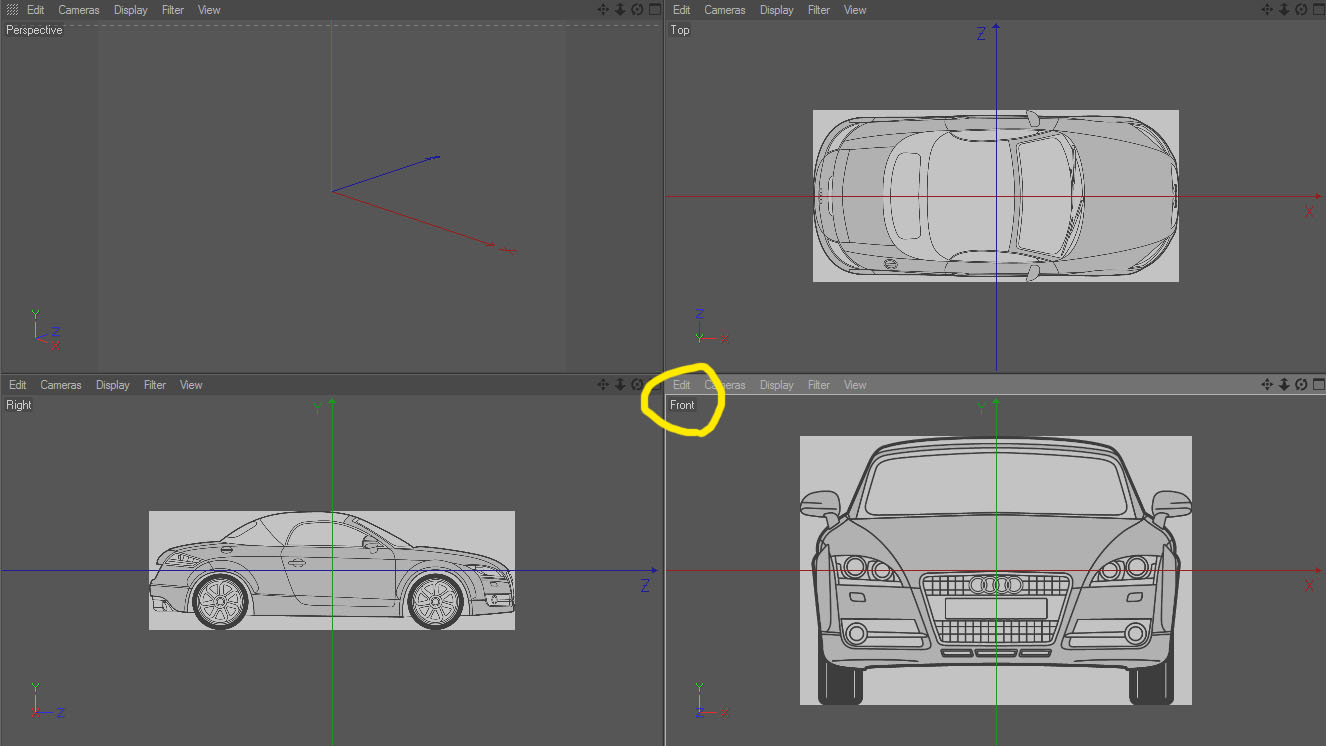Click the move camera icon in Front viewport

click(x=1267, y=385)
